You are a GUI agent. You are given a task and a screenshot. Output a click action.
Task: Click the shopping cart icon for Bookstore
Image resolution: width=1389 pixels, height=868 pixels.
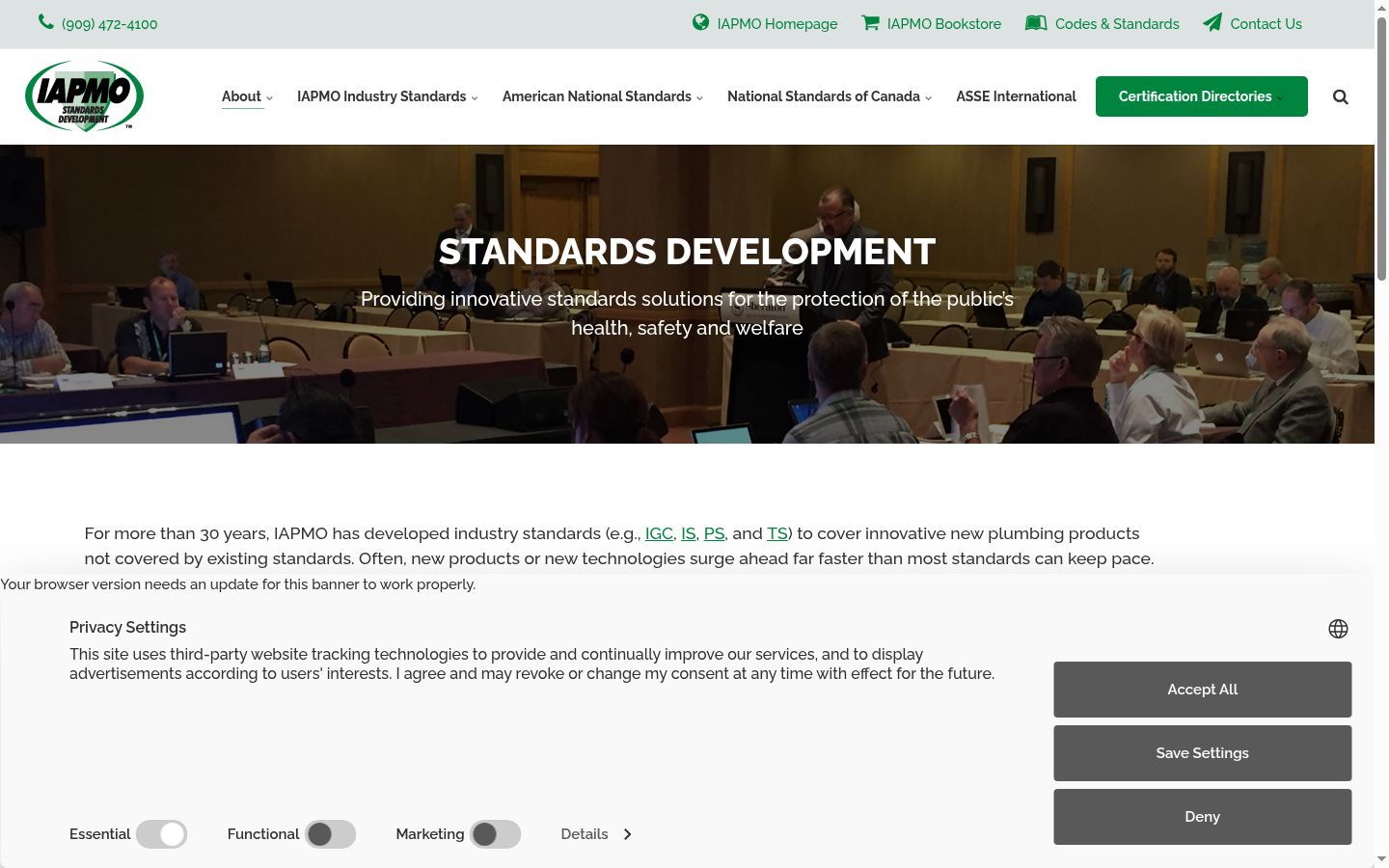pyautogui.click(x=870, y=22)
